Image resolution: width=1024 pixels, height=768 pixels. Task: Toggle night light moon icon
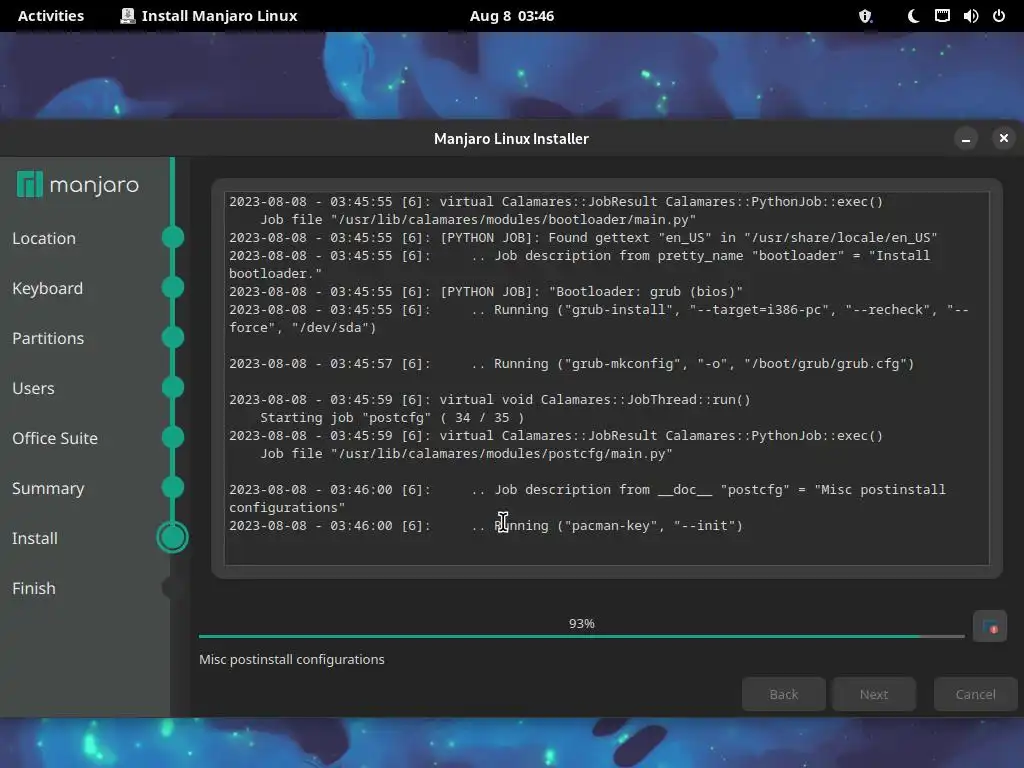tap(913, 16)
